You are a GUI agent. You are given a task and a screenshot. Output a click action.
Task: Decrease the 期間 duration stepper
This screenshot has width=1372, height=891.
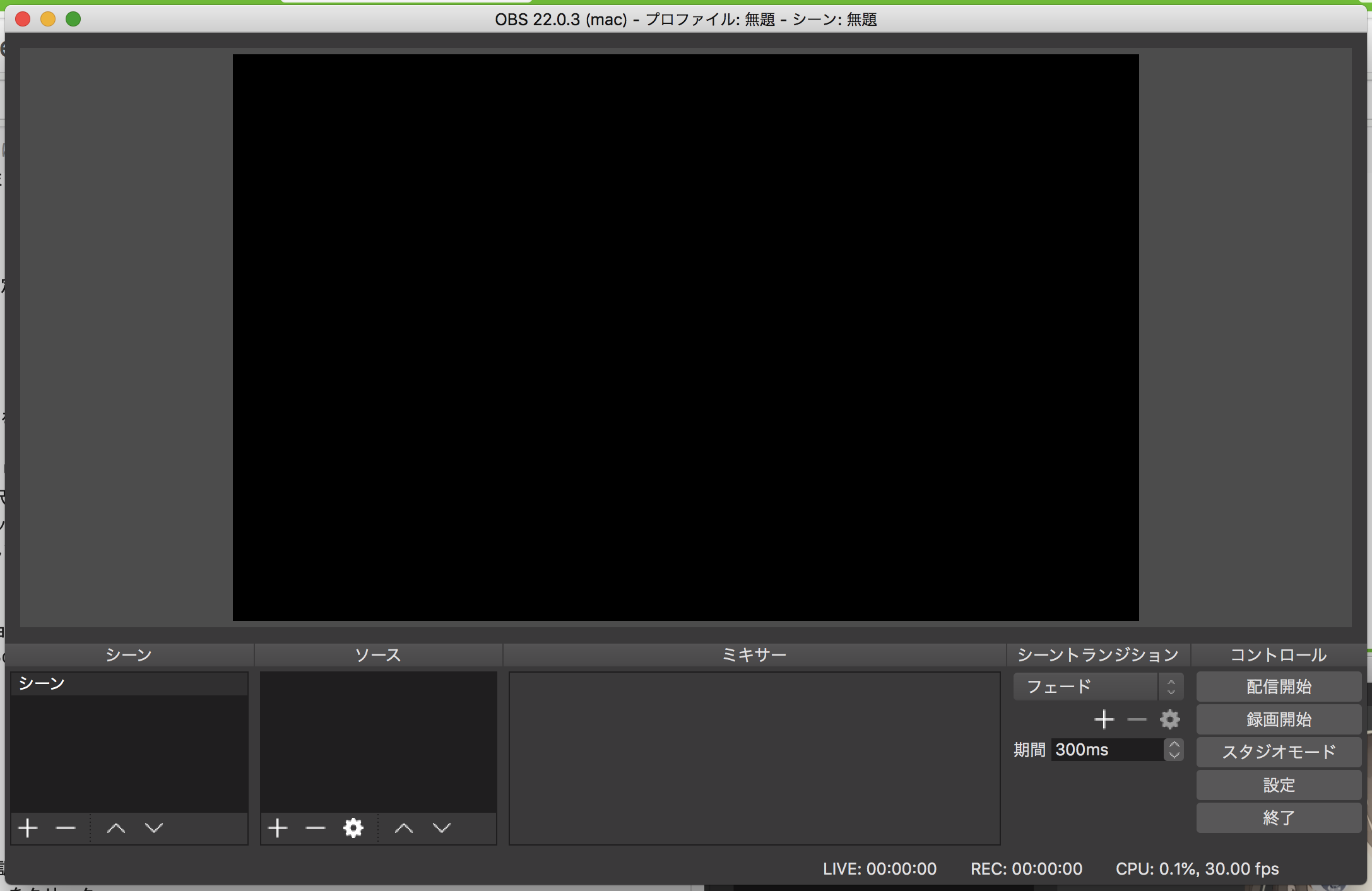(1174, 755)
